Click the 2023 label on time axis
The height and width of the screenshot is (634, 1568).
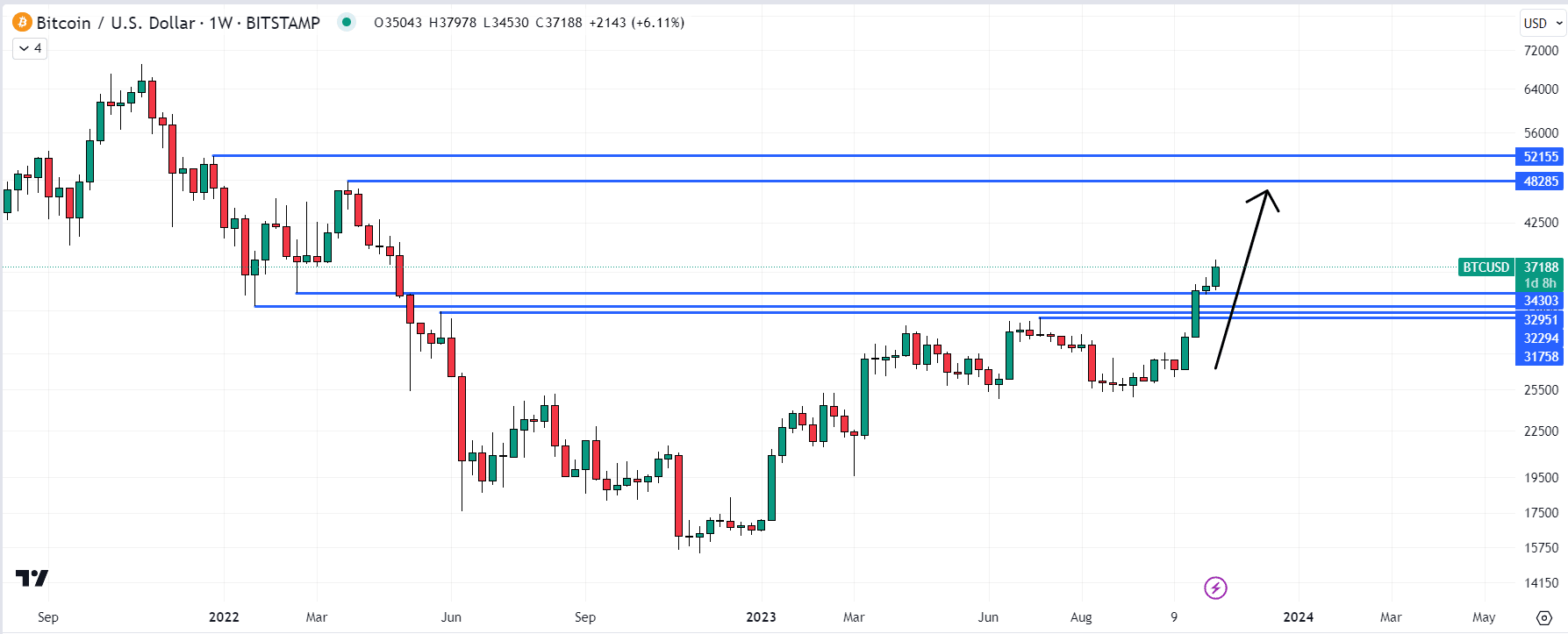[761, 617]
